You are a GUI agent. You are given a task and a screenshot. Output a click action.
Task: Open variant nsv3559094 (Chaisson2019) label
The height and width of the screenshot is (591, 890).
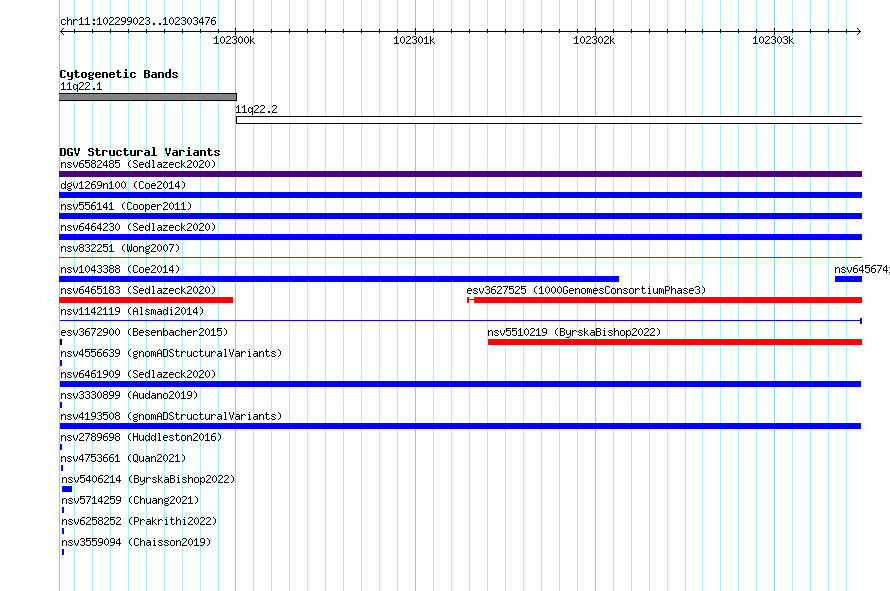point(136,542)
